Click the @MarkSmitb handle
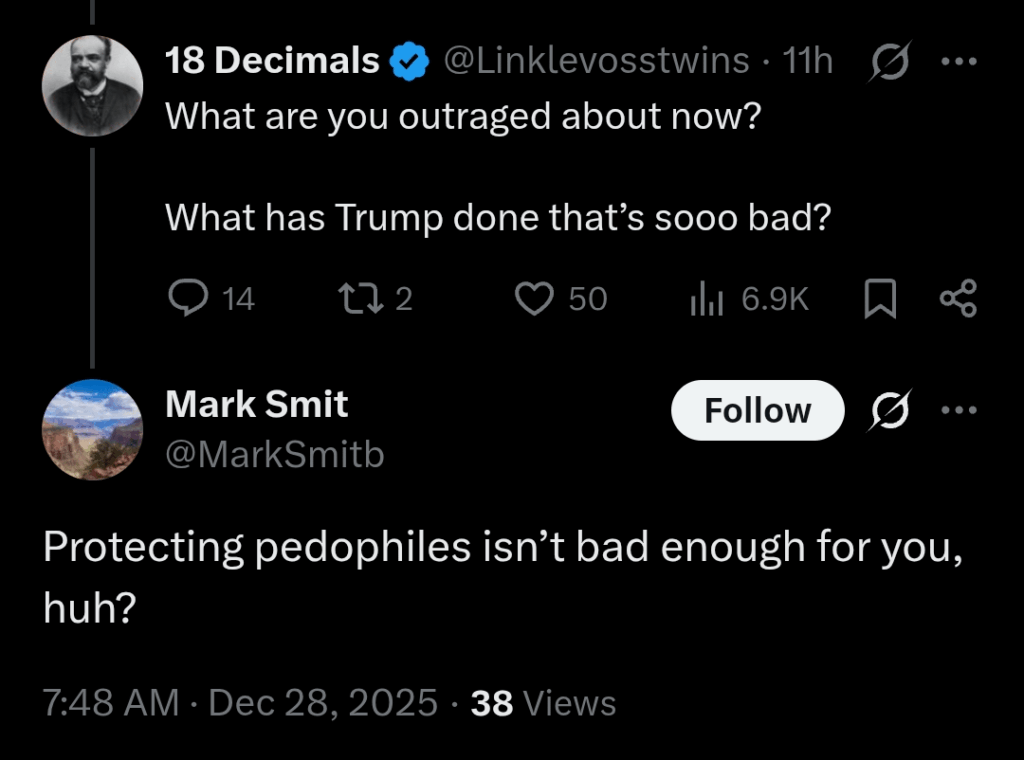The height and width of the screenshot is (760, 1024). click(274, 455)
